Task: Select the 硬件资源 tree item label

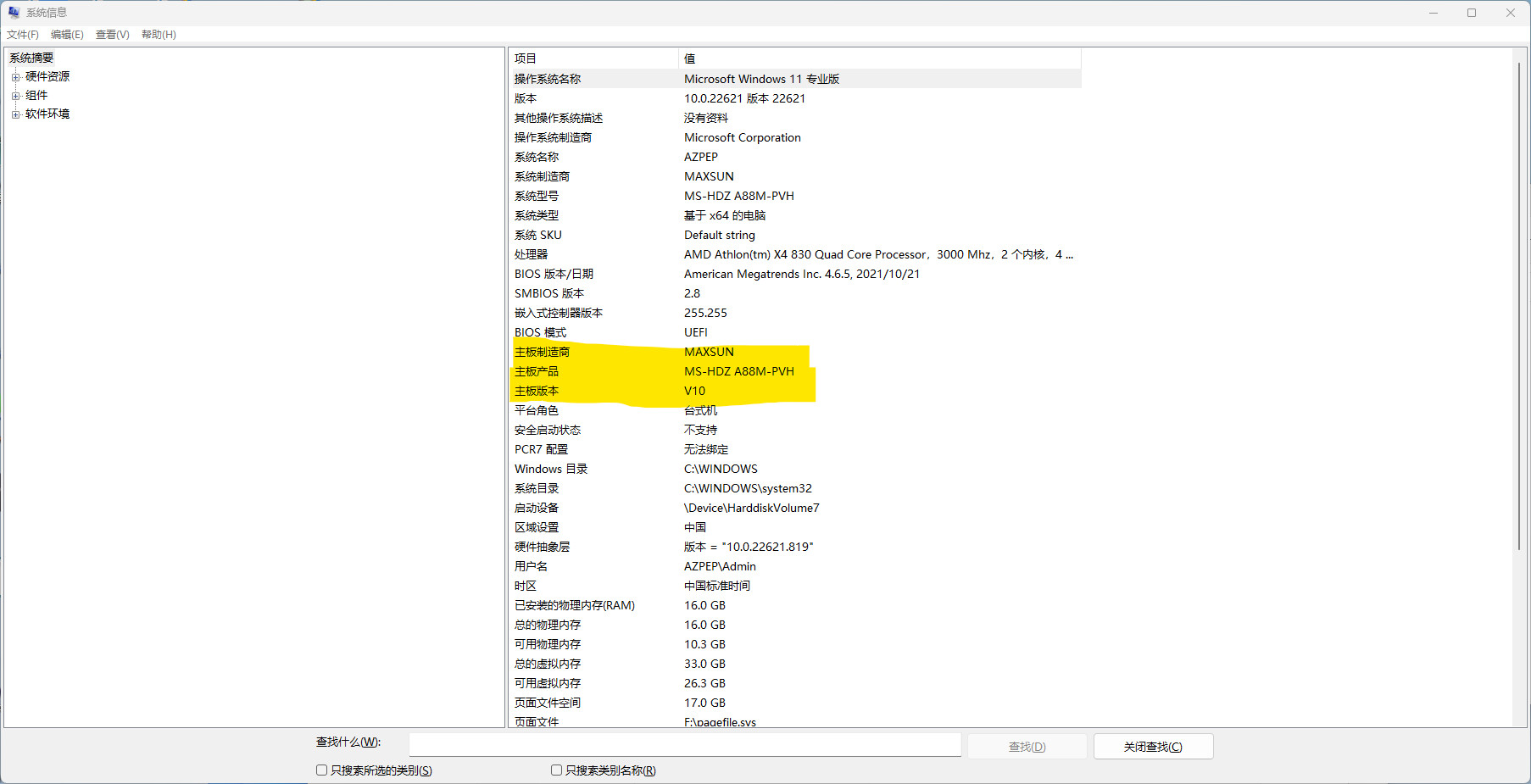Action: (x=47, y=76)
